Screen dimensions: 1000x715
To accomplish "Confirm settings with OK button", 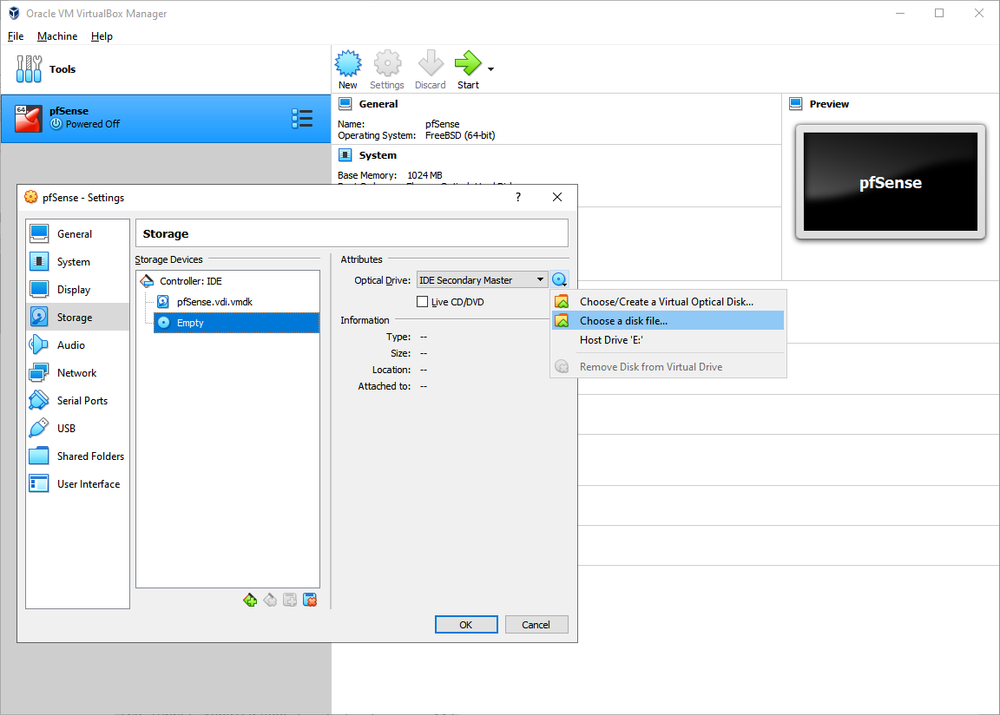I will tap(466, 624).
